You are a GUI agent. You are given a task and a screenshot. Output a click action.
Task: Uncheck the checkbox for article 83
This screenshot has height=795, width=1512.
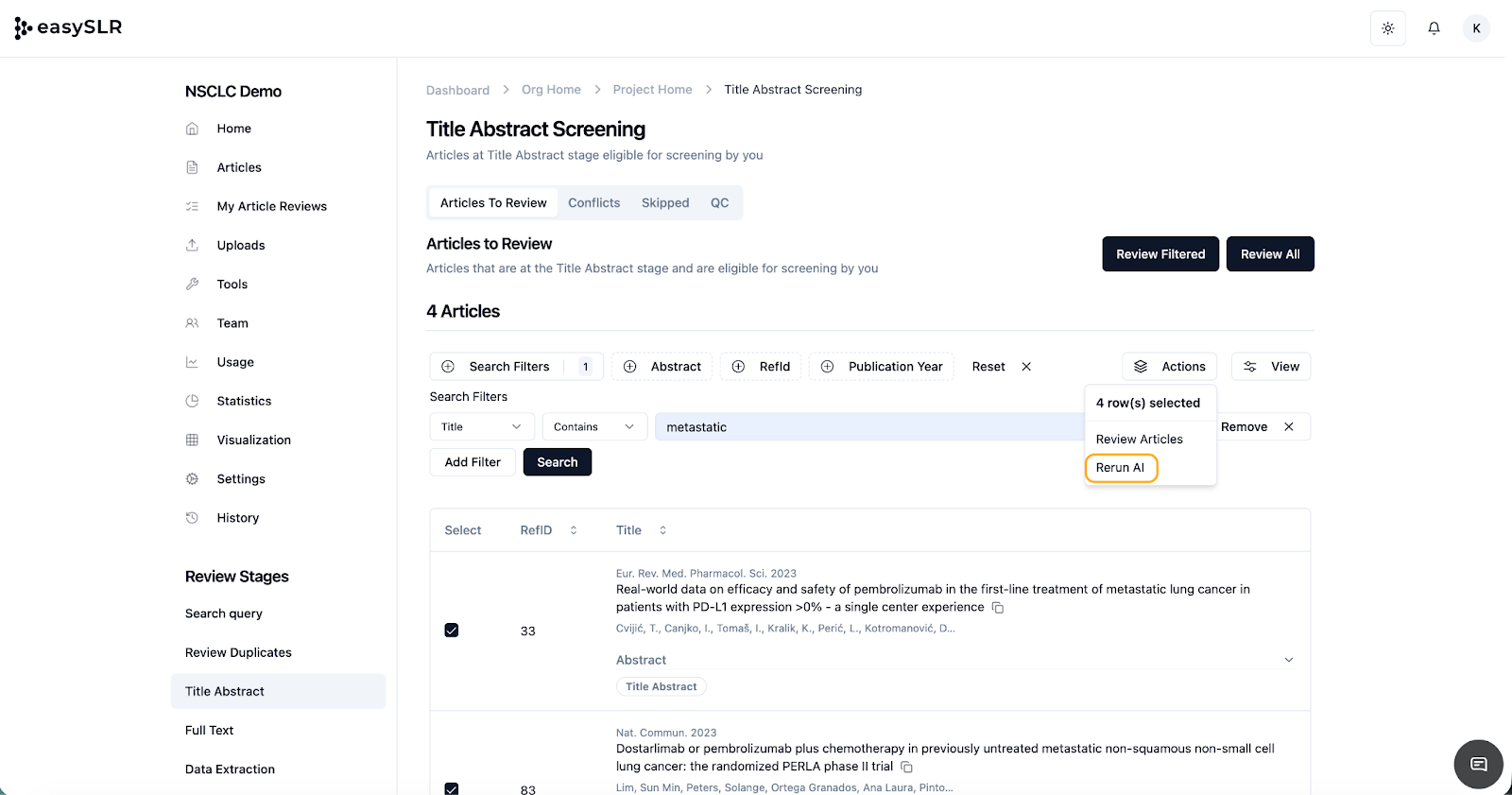[x=452, y=788]
